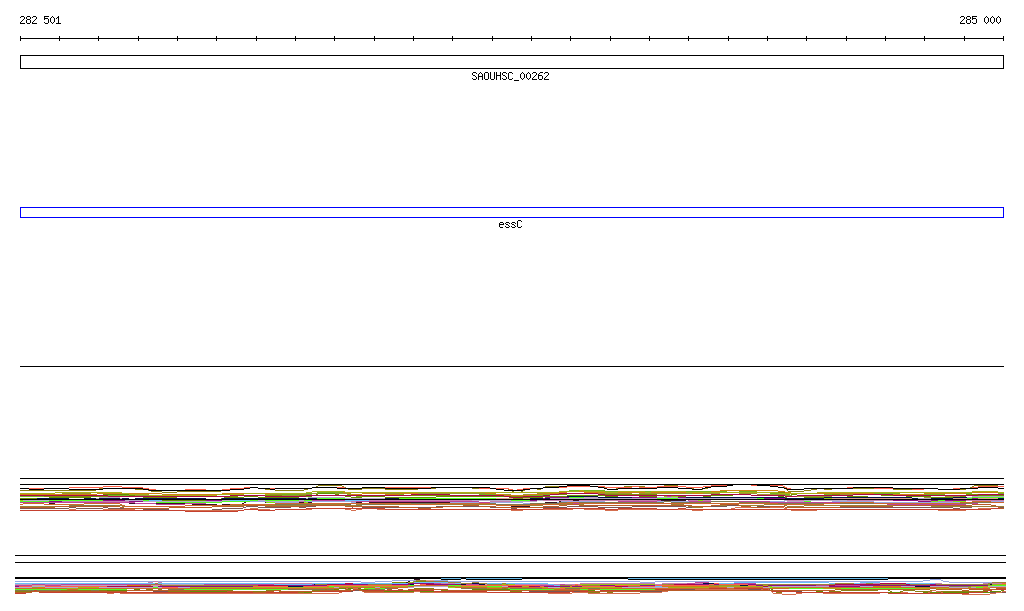The height and width of the screenshot is (611, 1024).
Task: Click the start coordinate 282 501
Action: (x=40, y=20)
